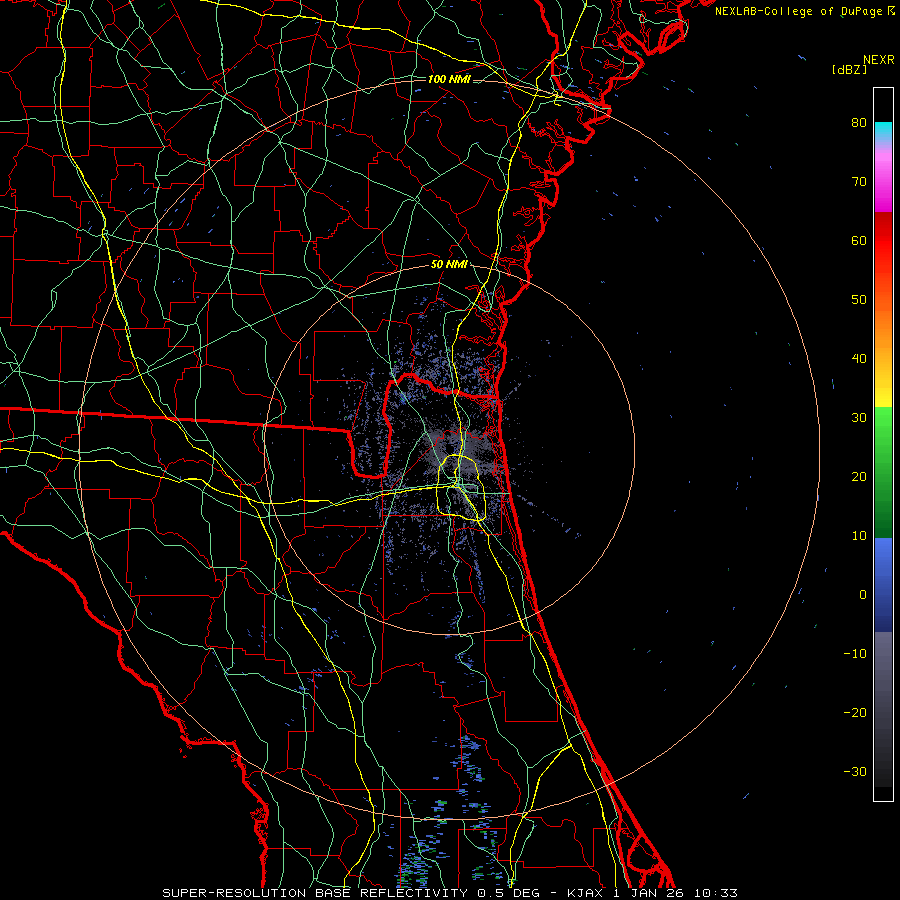Click the 0 dBZ scale value

(863, 595)
